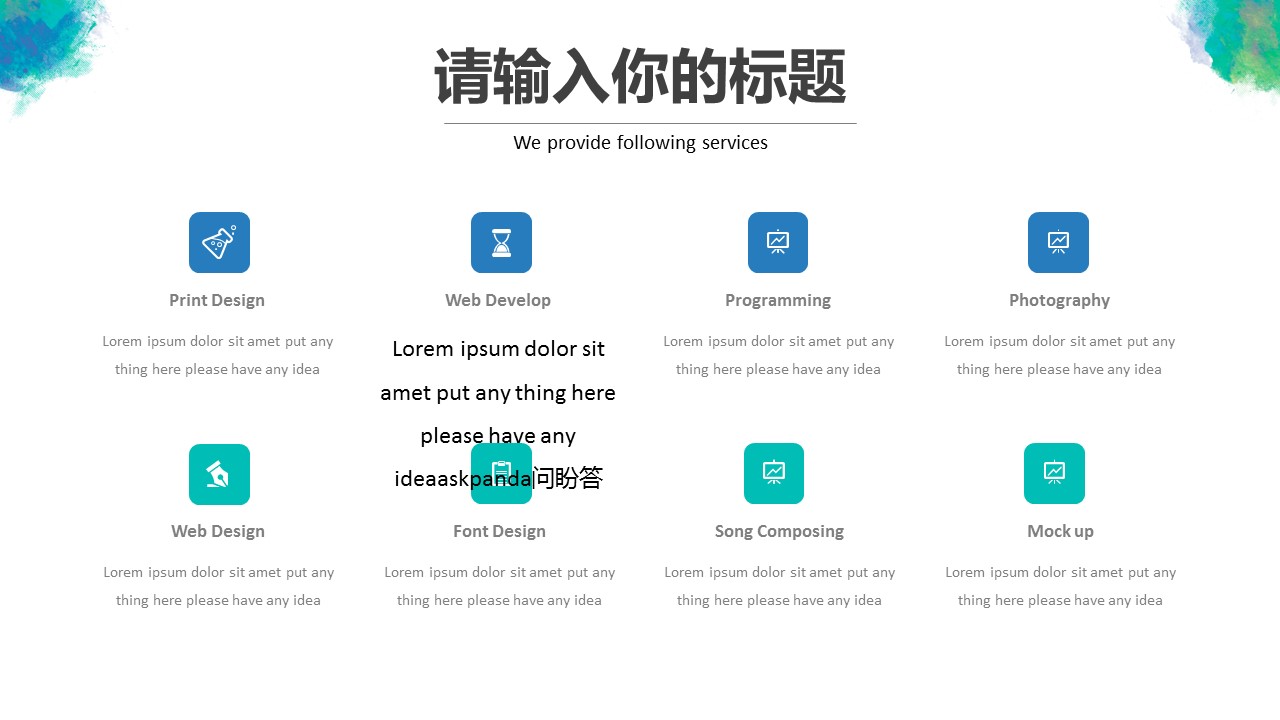Select the hourglass icon above Web Develop
The width and height of the screenshot is (1280, 720).
click(501, 242)
